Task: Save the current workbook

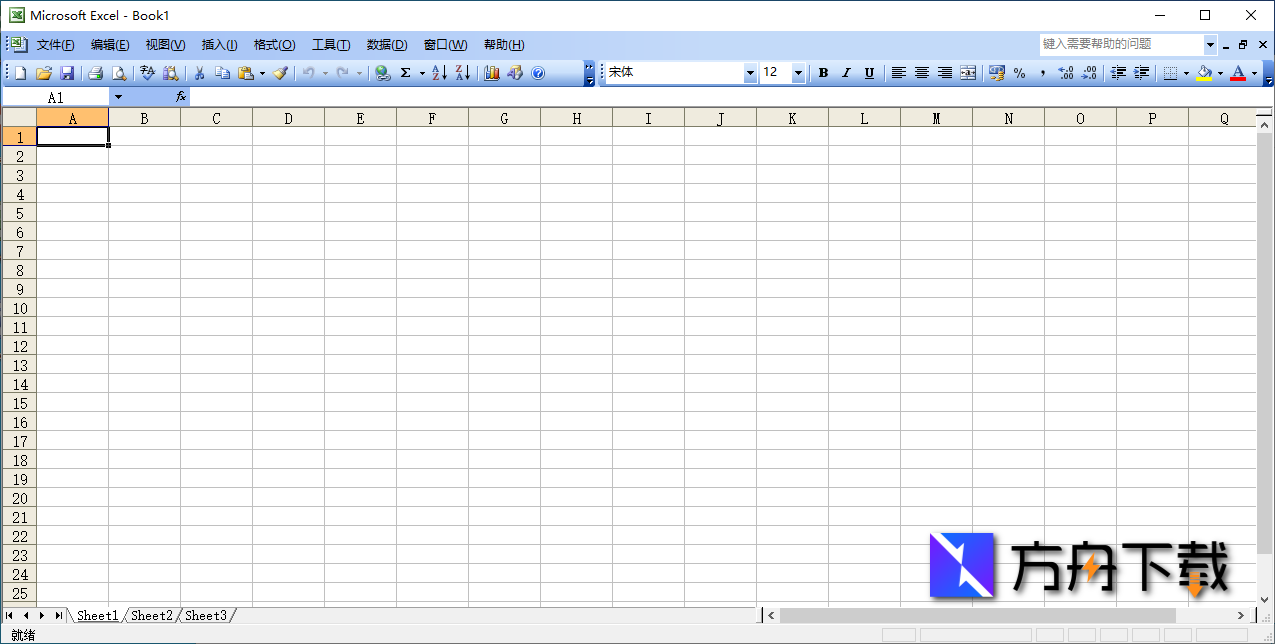Action: 68,72
